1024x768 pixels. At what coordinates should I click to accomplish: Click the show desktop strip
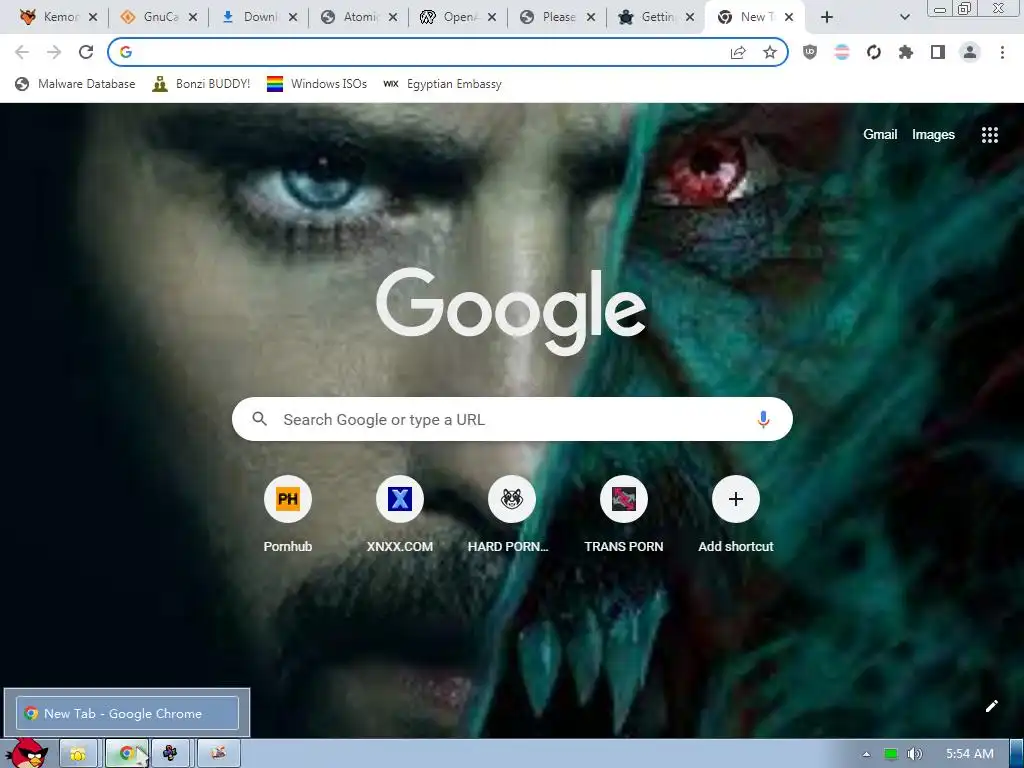(x=1016, y=754)
